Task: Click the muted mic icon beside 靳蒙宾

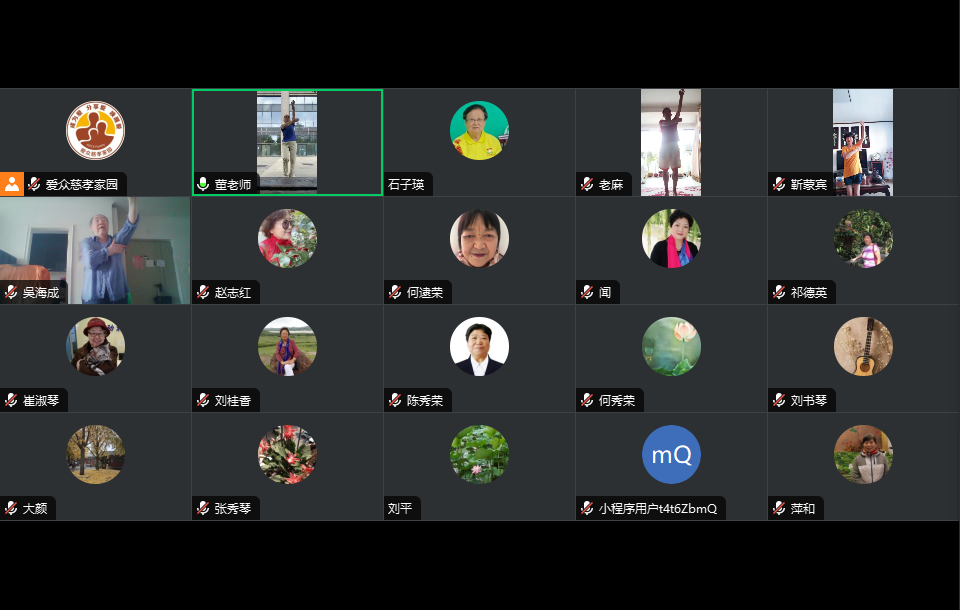Action: click(x=779, y=184)
